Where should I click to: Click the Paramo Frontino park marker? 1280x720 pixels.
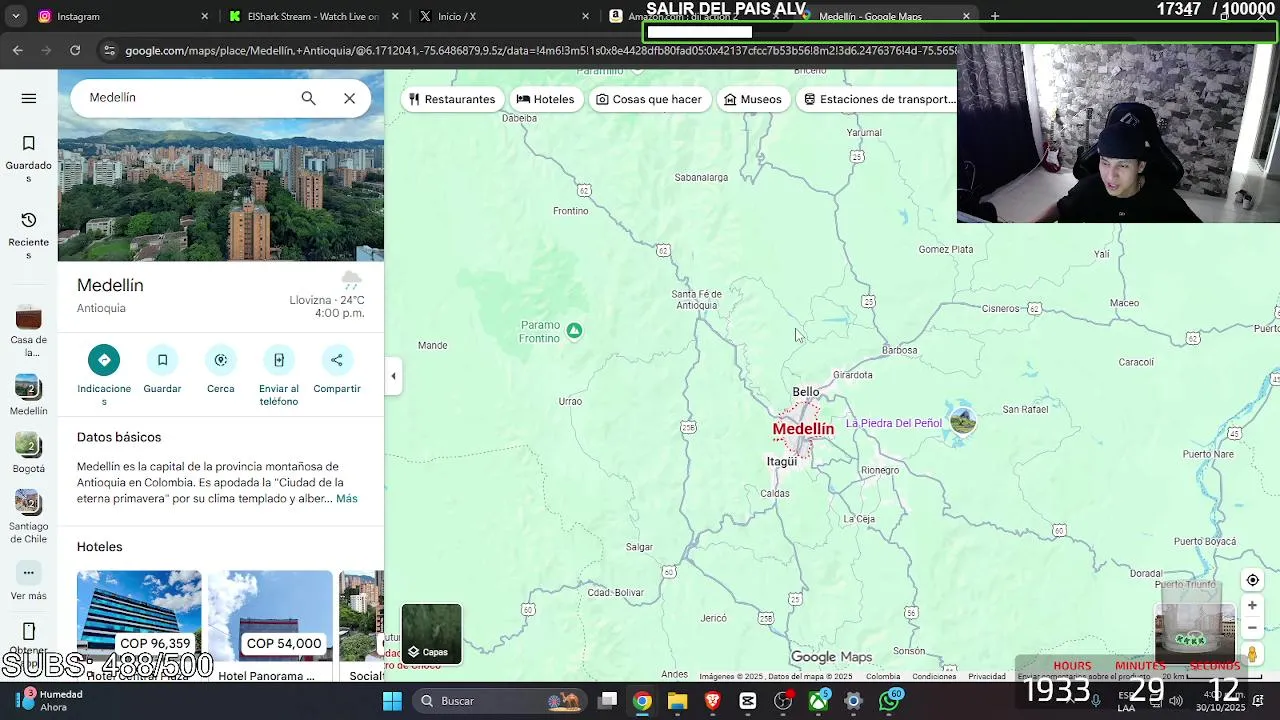pyautogui.click(x=574, y=331)
